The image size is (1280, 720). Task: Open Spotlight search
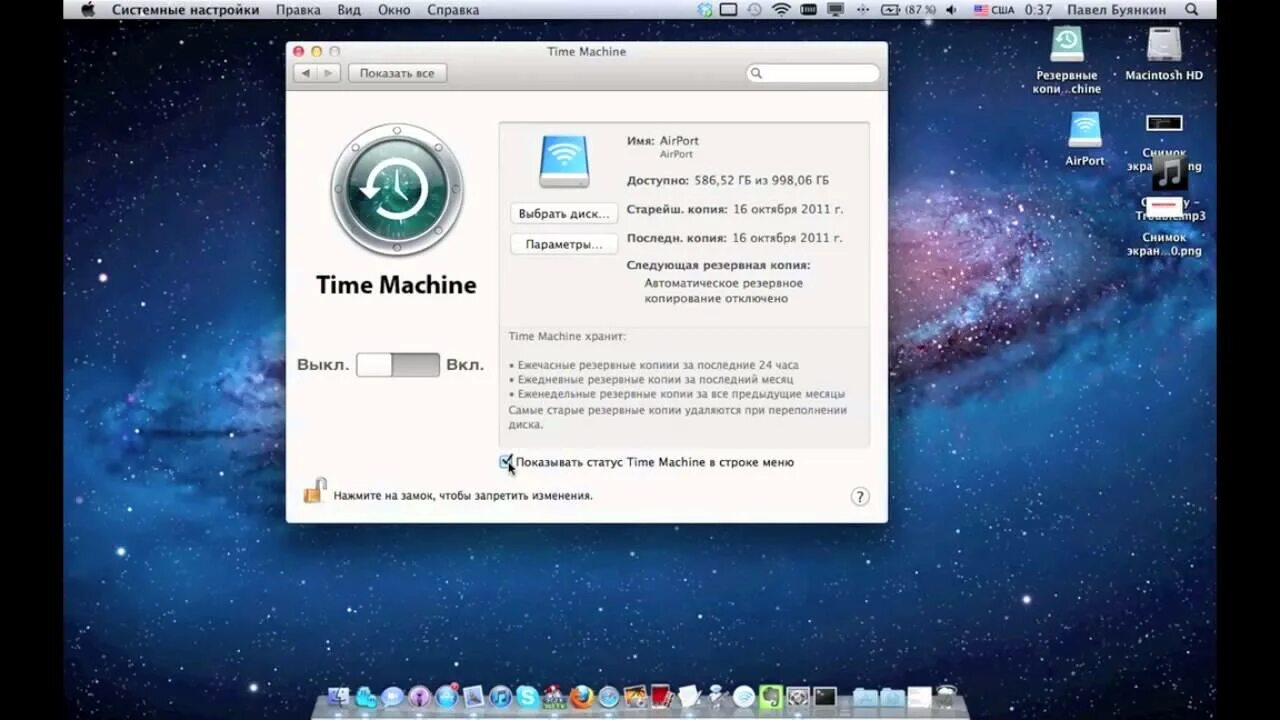tap(1191, 9)
